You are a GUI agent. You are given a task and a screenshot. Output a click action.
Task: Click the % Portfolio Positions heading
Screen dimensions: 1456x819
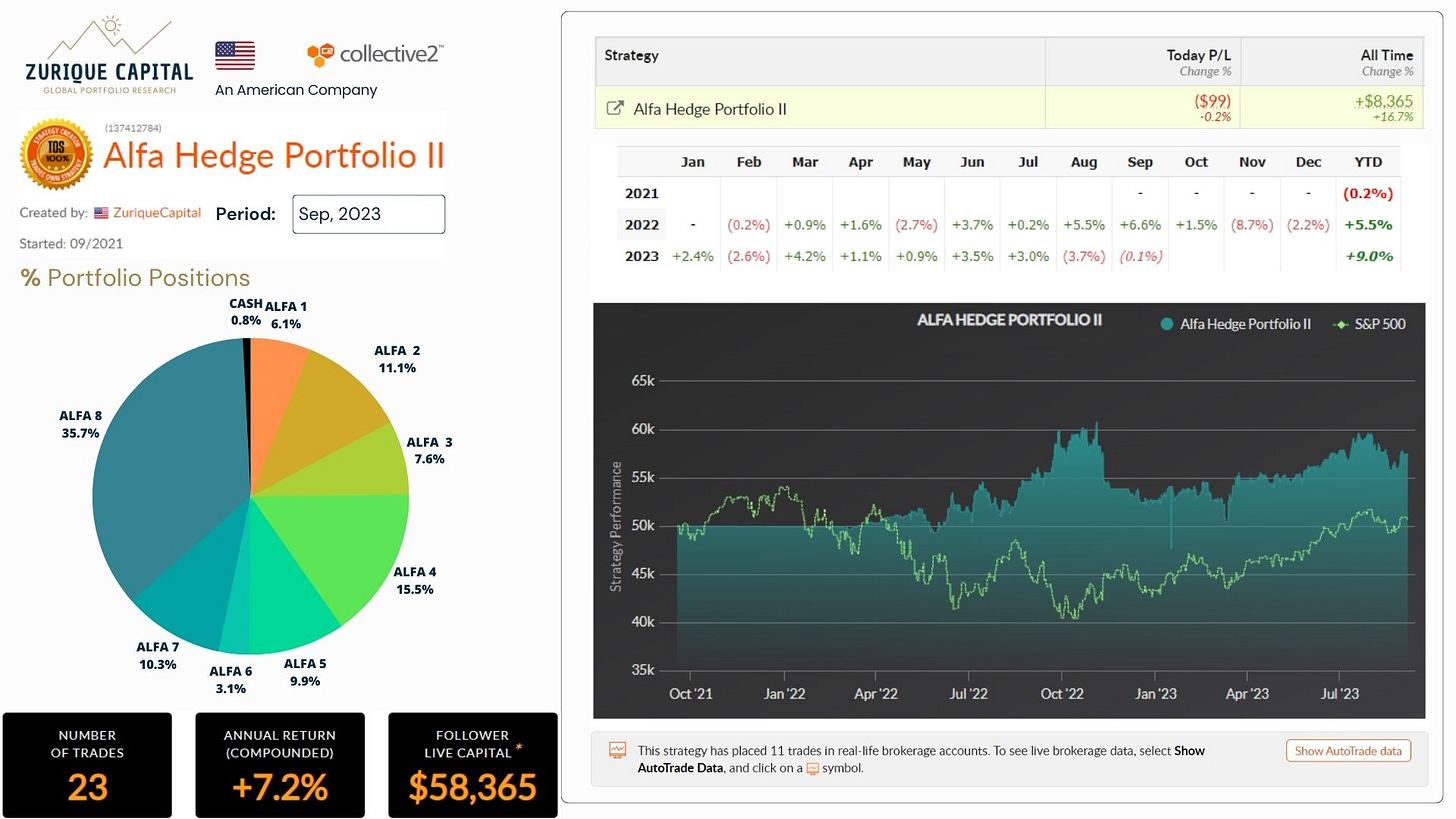tap(136, 278)
